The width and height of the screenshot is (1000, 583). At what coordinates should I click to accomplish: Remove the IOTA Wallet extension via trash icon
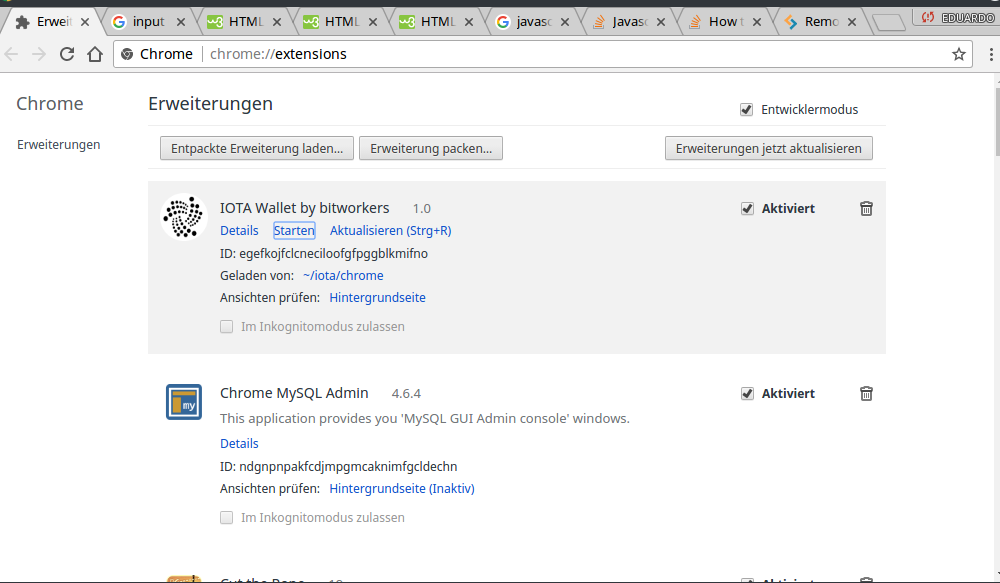[x=866, y=209]
